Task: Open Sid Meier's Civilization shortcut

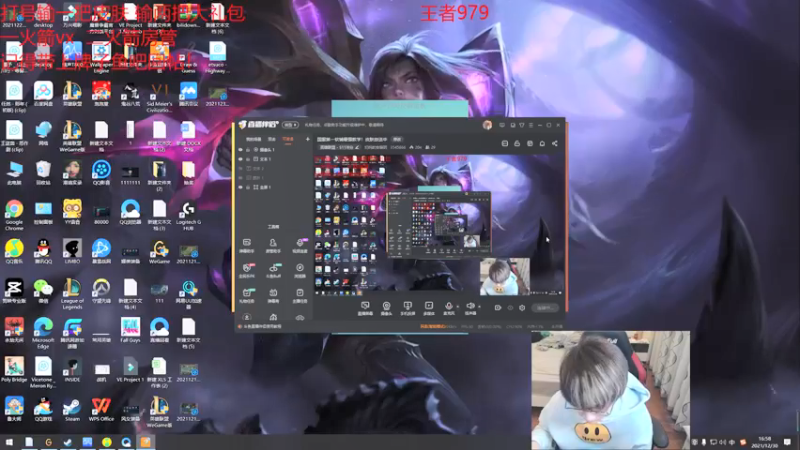Action: pos(159,97)
